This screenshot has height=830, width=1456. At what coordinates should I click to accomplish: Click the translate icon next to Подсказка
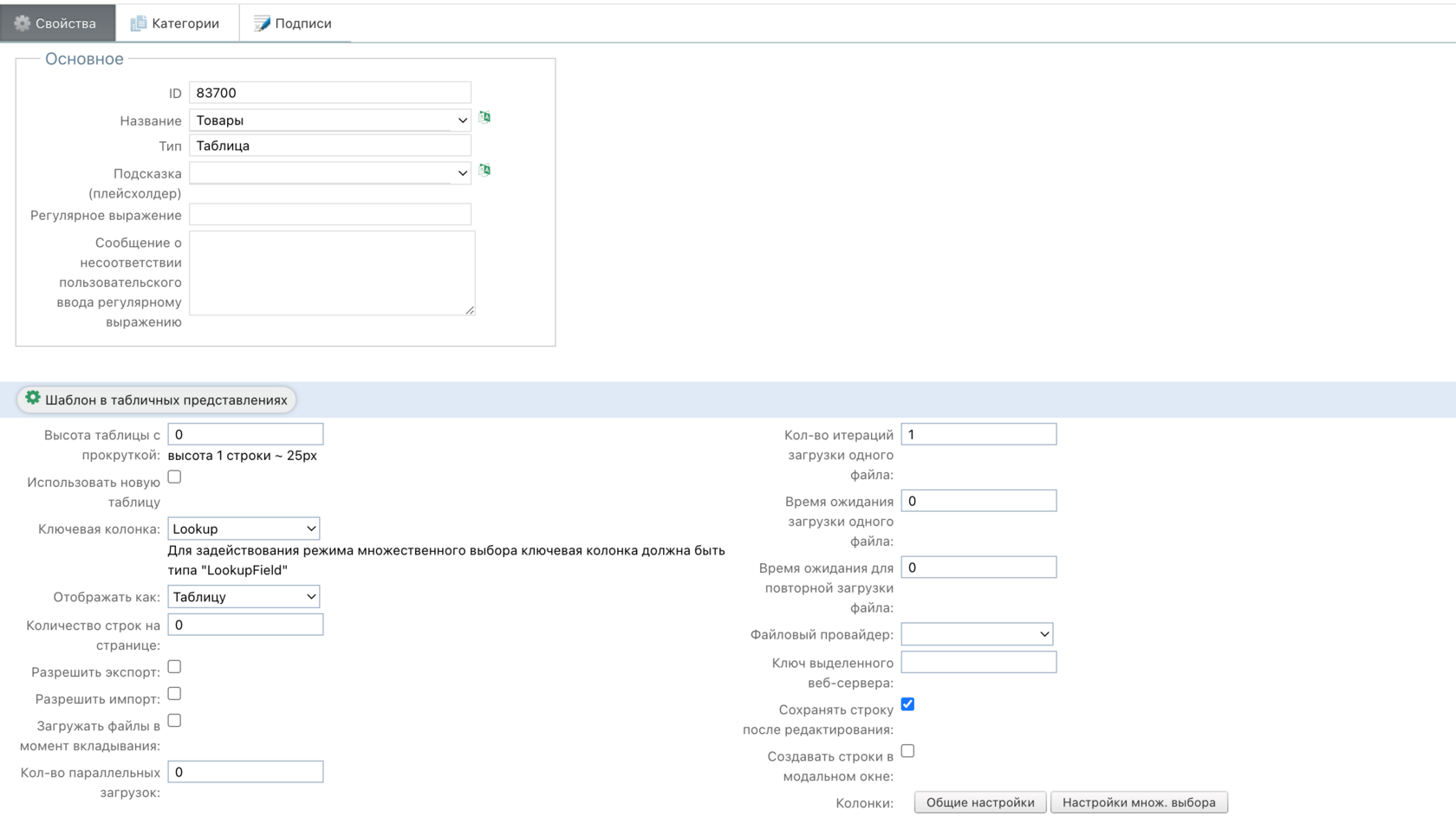tap(484, 170)
